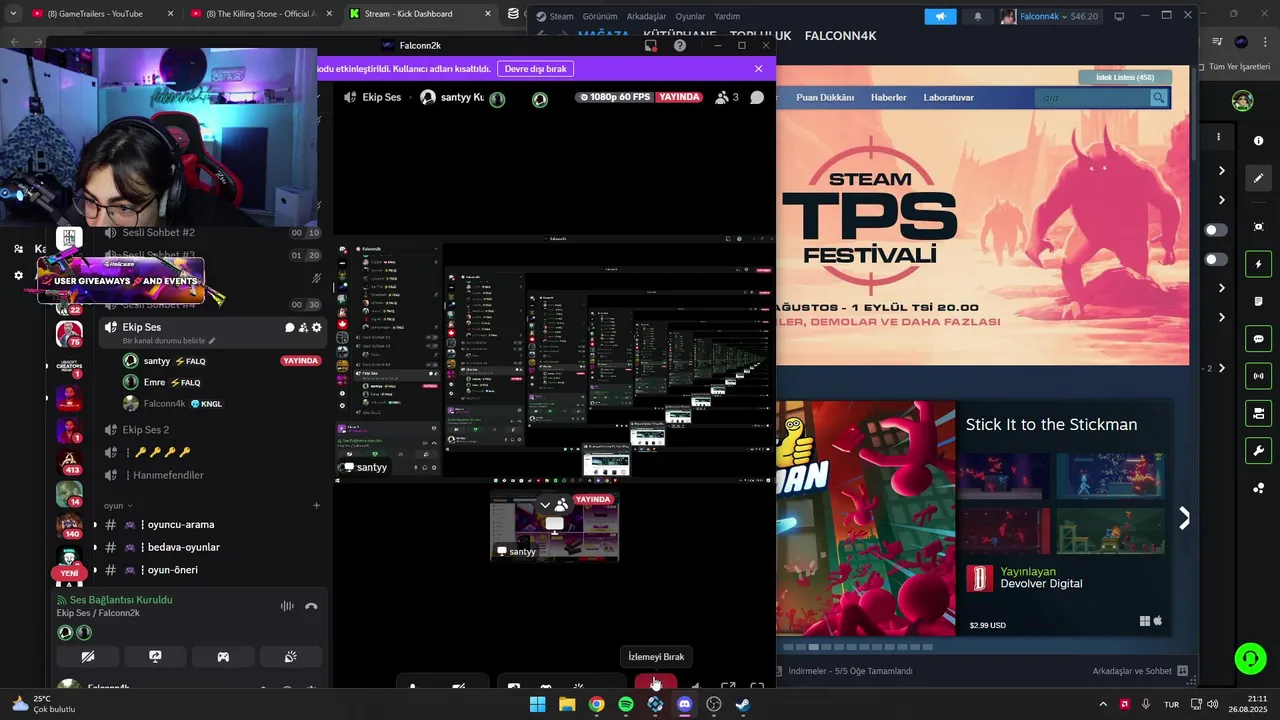Open Haberler link in Steam store

pyautogui.click(x=889, y=97)
